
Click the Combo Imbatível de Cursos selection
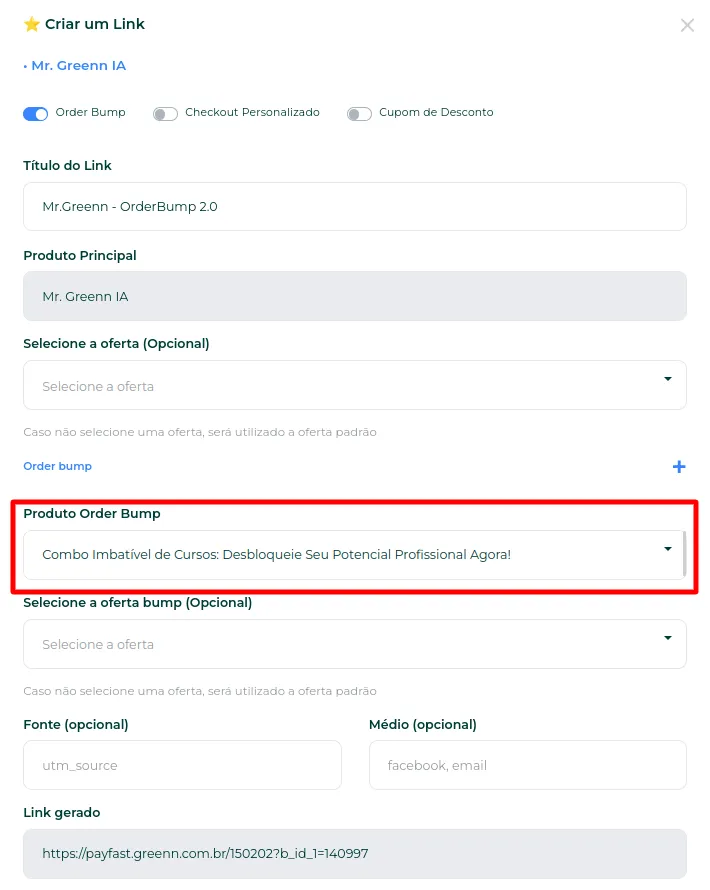[276, 555]
